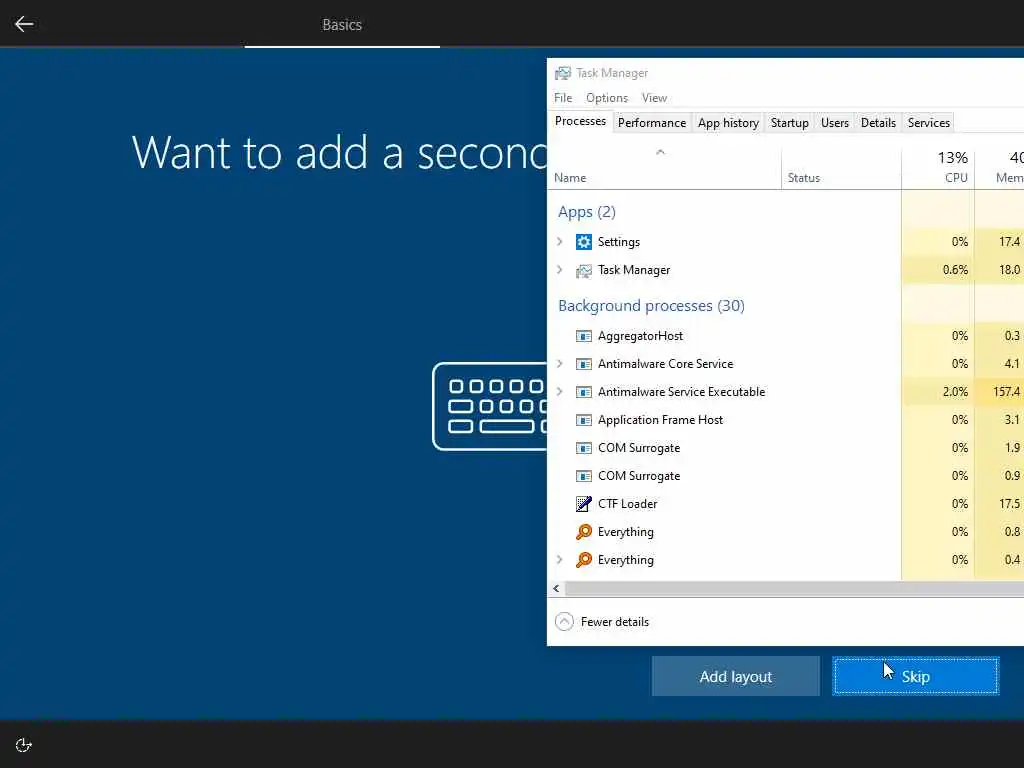Click the Task Manager horizontal scrollbar track
Screen dimensions: 1024x768
[x=794, y=588]
